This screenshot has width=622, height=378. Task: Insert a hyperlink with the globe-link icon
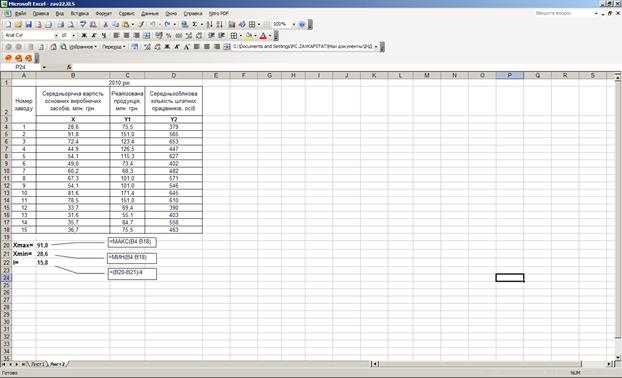click(x=184, y=25)
